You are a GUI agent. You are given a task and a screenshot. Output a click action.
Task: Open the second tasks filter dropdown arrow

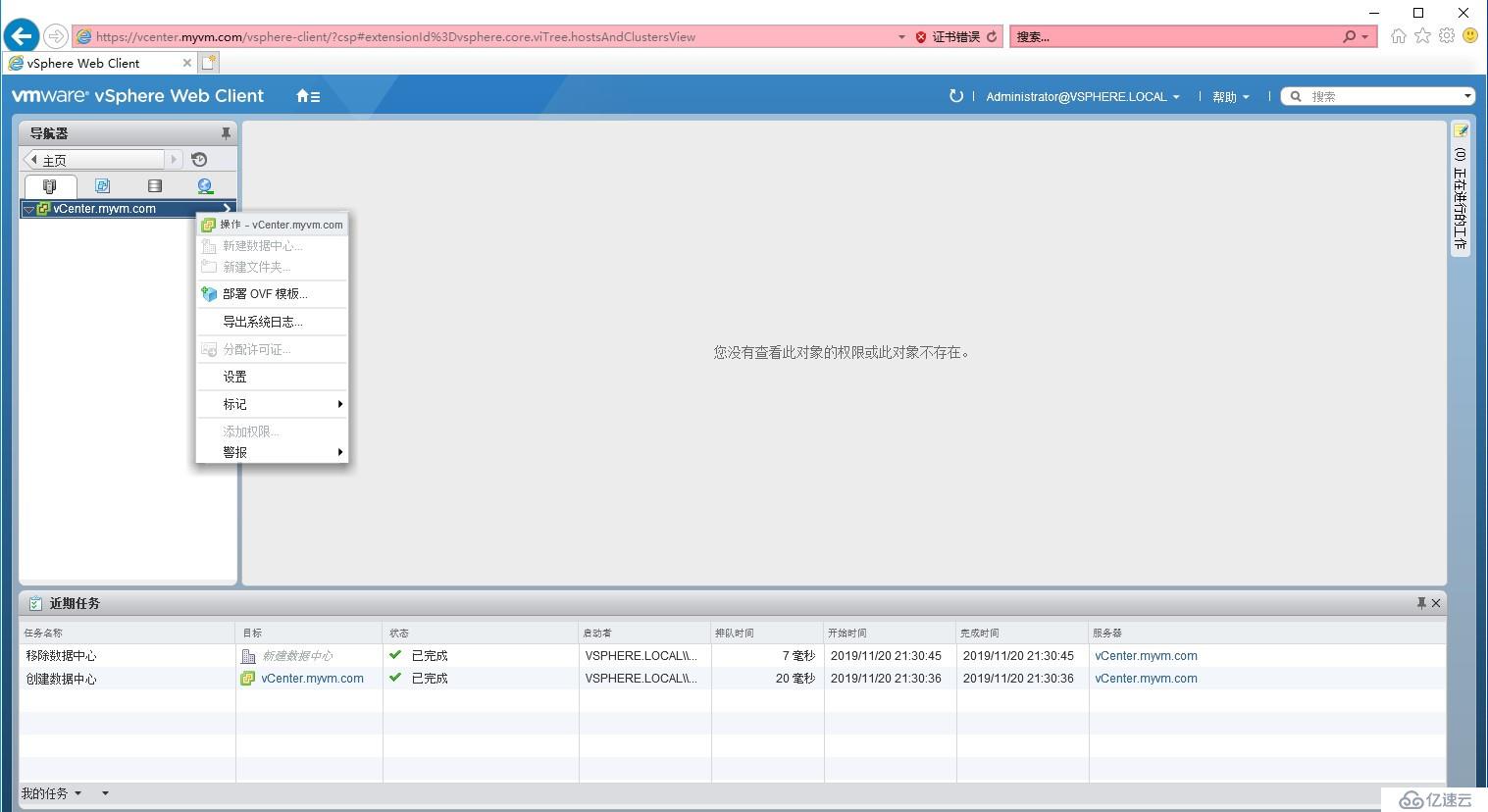[x=105, y=793]
